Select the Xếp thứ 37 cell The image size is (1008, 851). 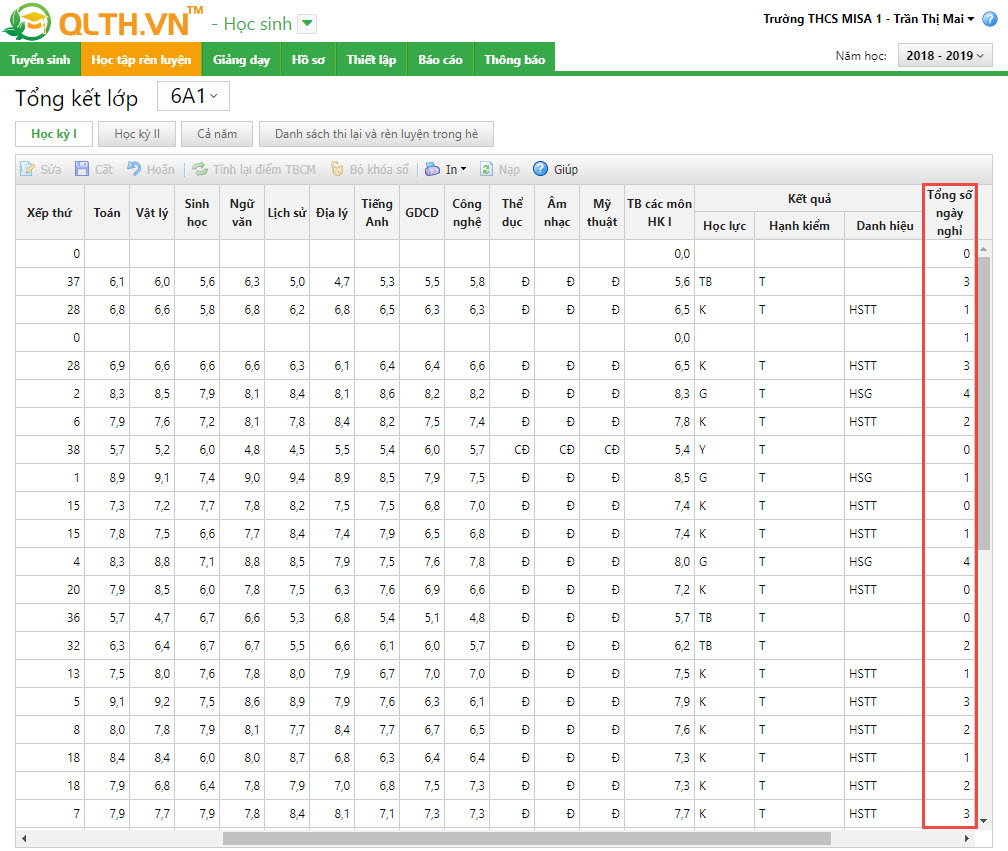[x=50, y=282]
